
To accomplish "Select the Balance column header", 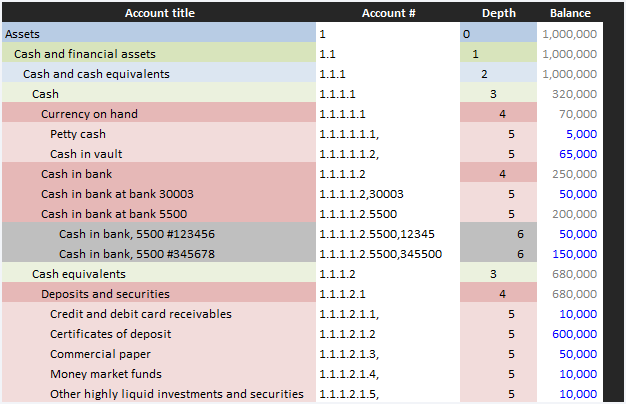I will (x=570, y=13).
